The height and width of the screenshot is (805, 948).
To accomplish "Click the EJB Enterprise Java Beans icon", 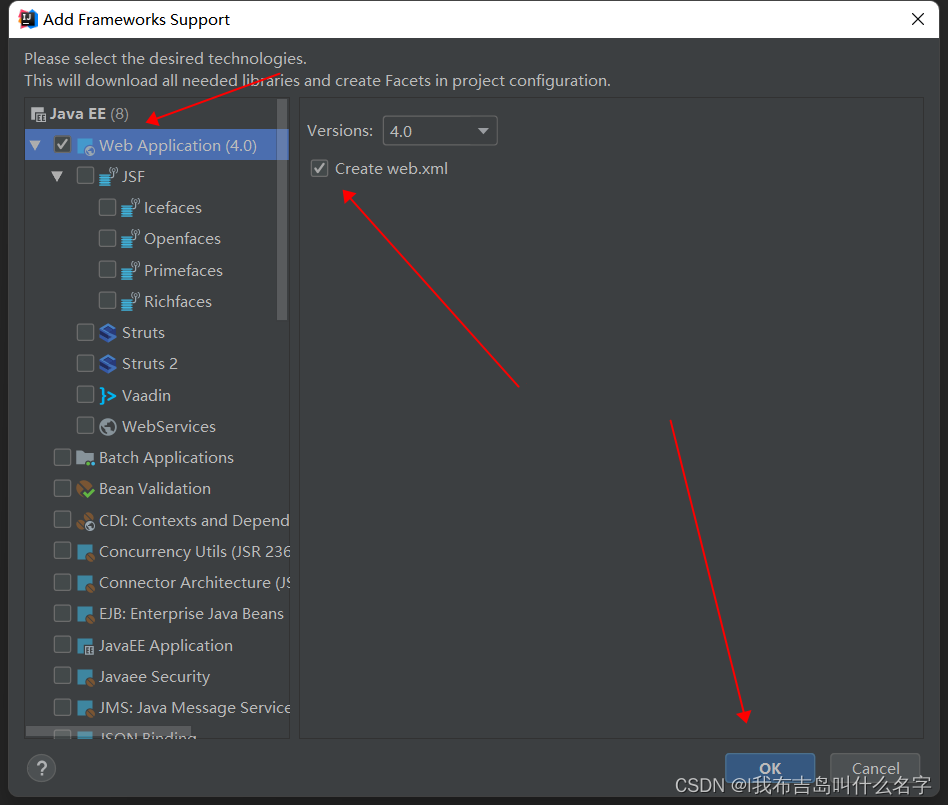I will pos(86,614).
